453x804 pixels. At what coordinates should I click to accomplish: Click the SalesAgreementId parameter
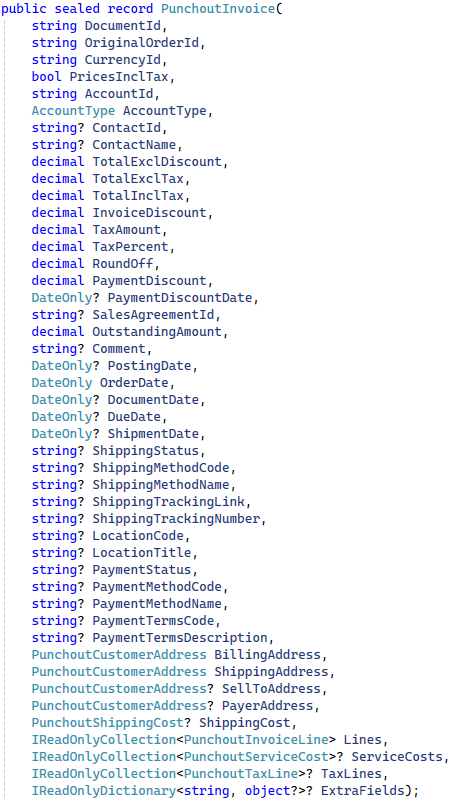[153, 314]
